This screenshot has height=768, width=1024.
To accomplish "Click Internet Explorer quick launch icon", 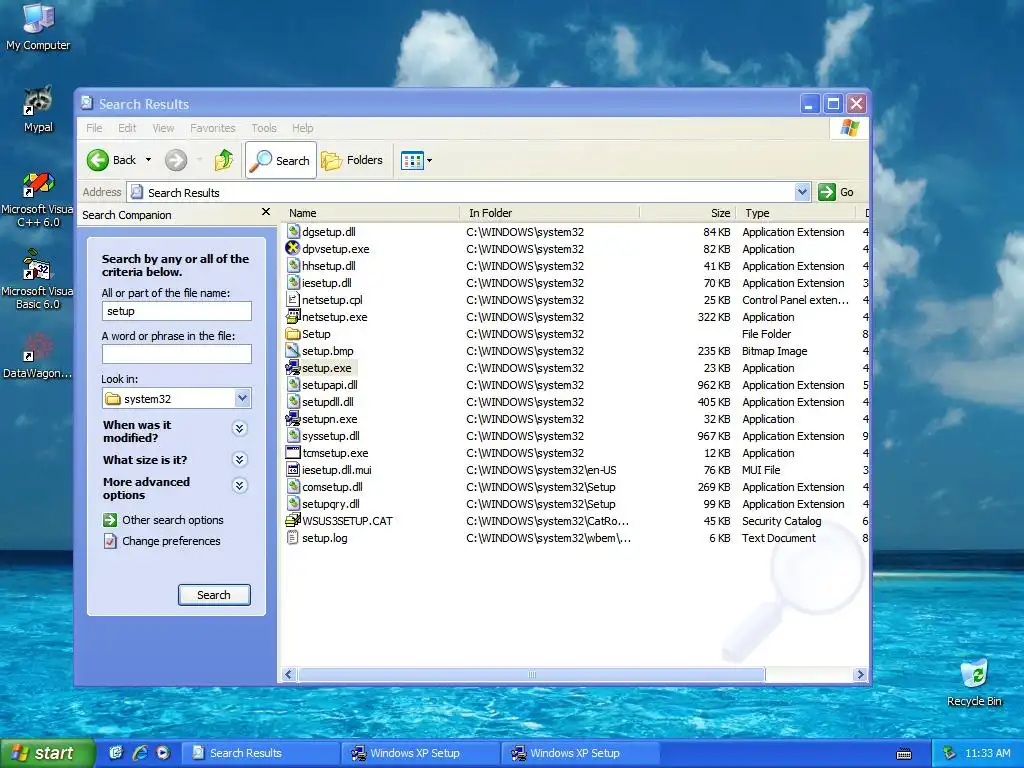I will click(140, 753).
